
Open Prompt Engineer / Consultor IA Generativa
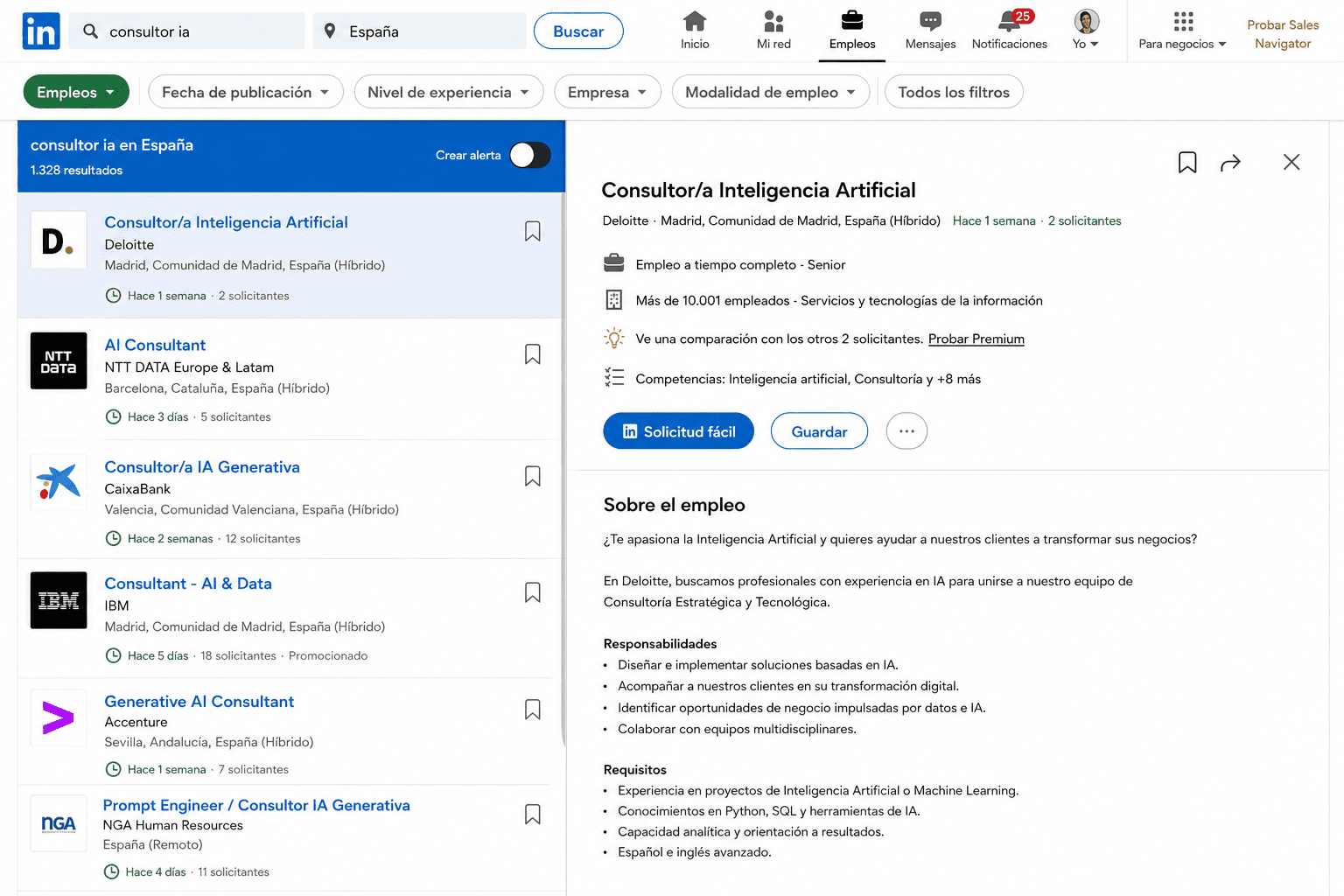pyautogui.click(x=256, y=805)
